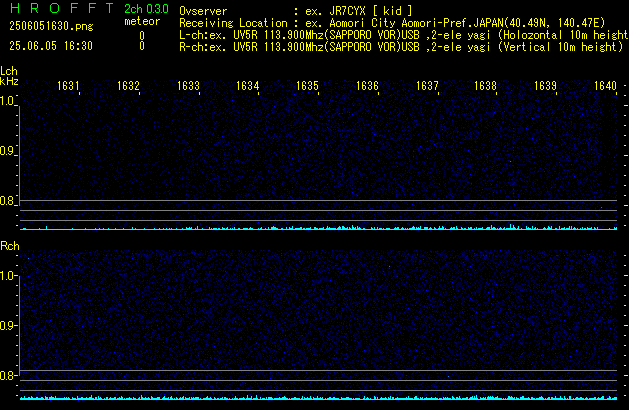Select the Rch 1.0 kHz axis label
629x410 pixels.
(7, 276)
